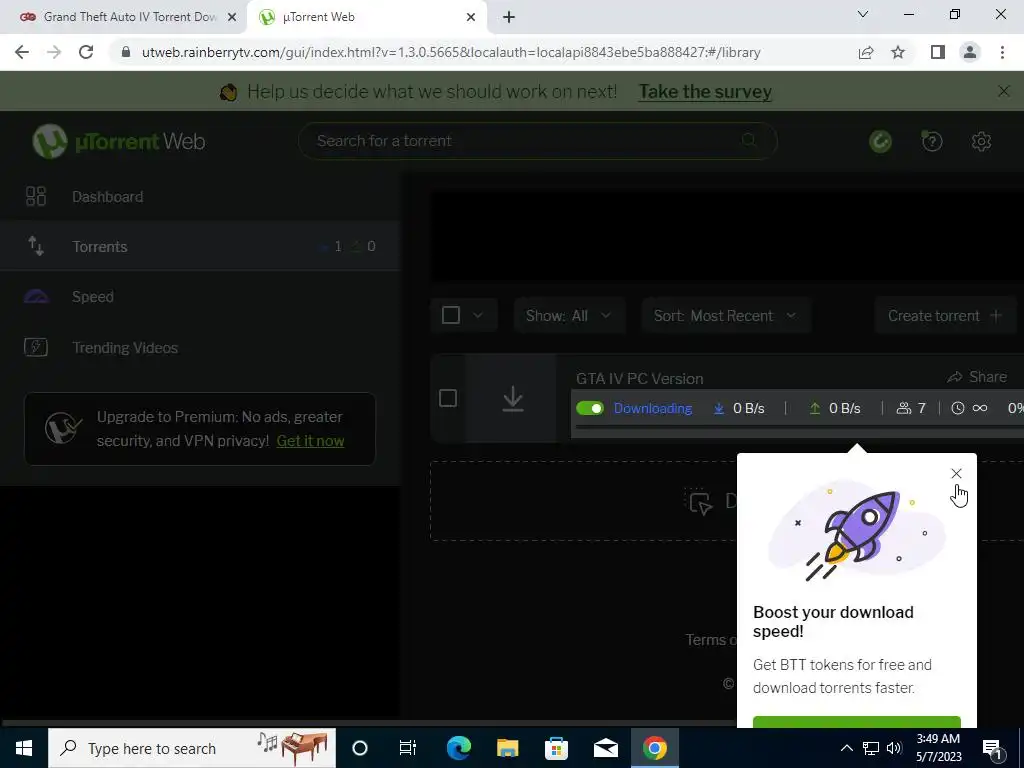The image size is (1024, 768).
Task: Click the peers icon showing 7
Action: click(x=903, y=408)
